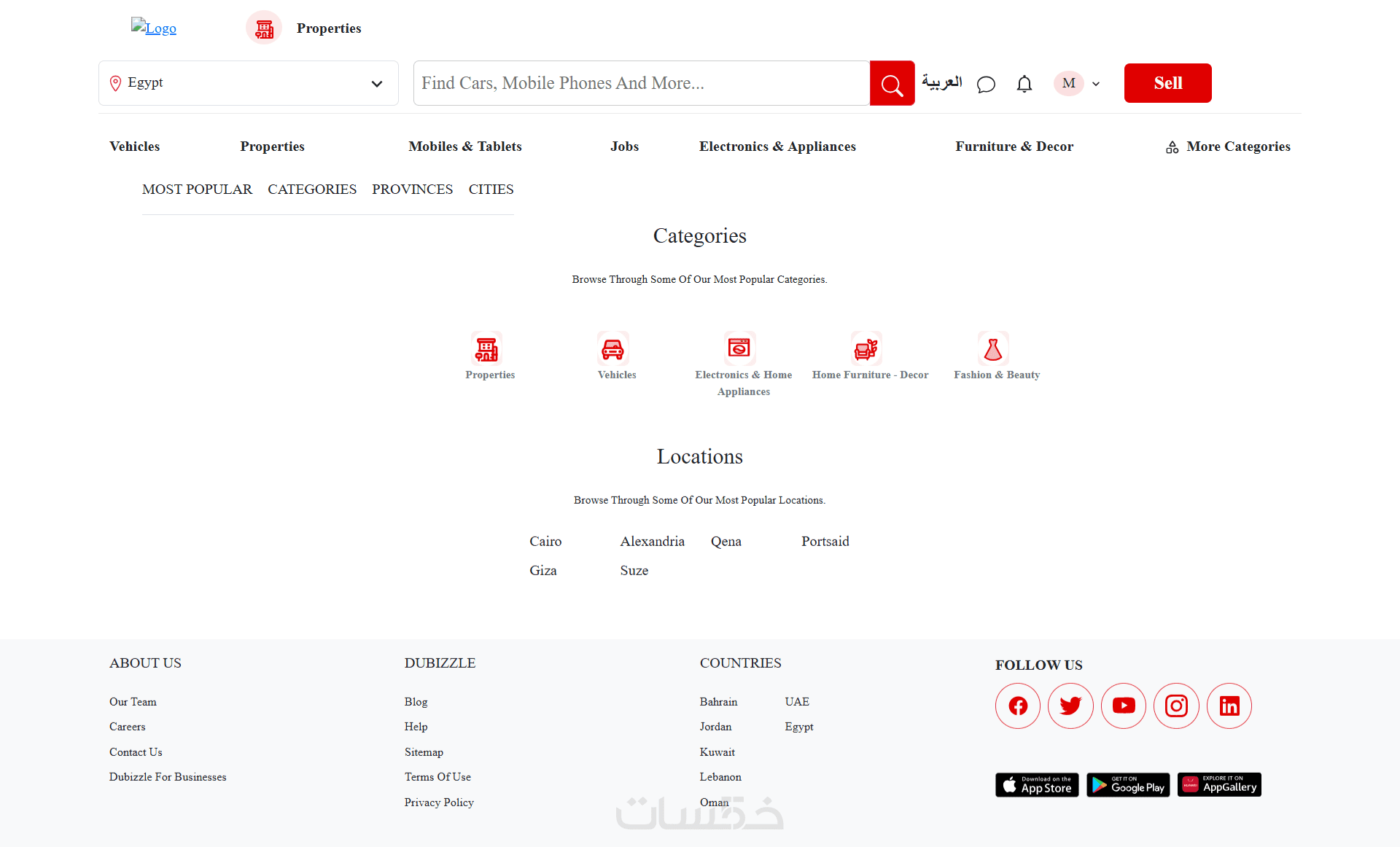Viewport: 1400px width, 847px height.
Task: Open the Instagram profile icon
Action: pos(1176,706)
